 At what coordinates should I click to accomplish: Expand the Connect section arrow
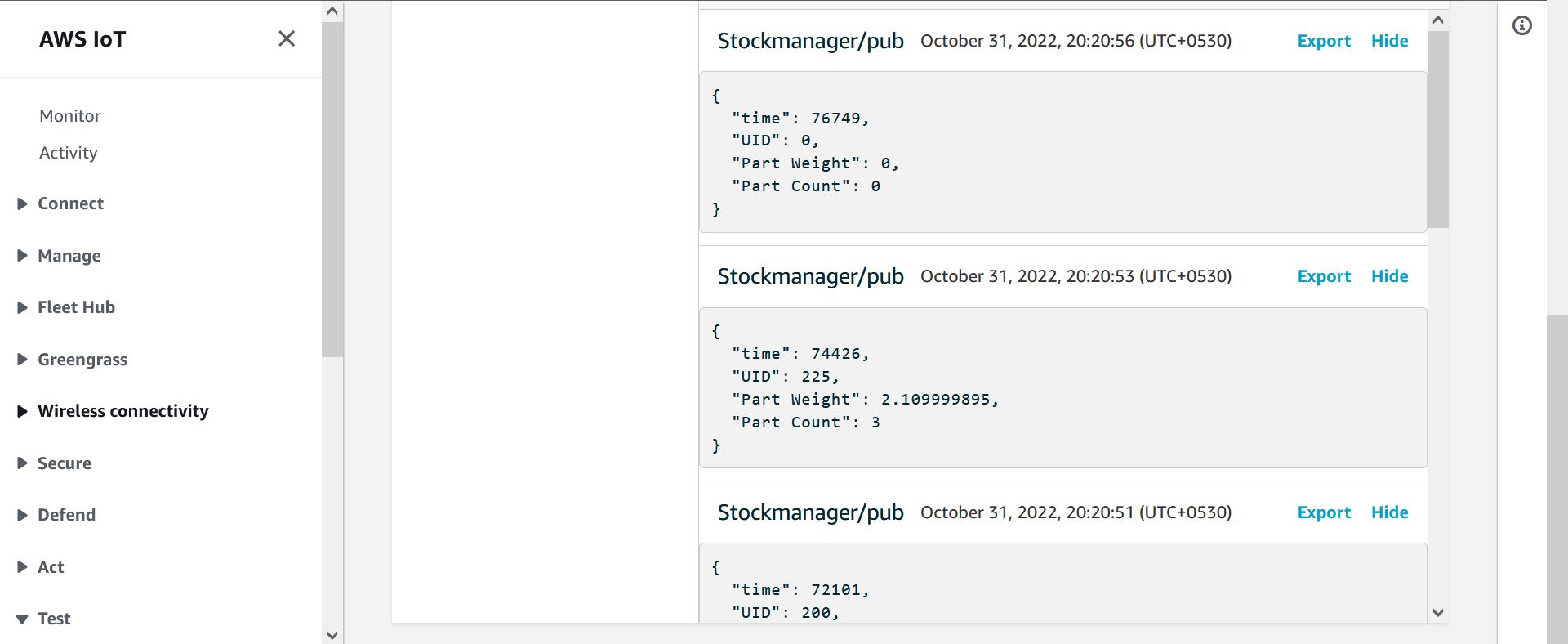(x=22, y=203)
